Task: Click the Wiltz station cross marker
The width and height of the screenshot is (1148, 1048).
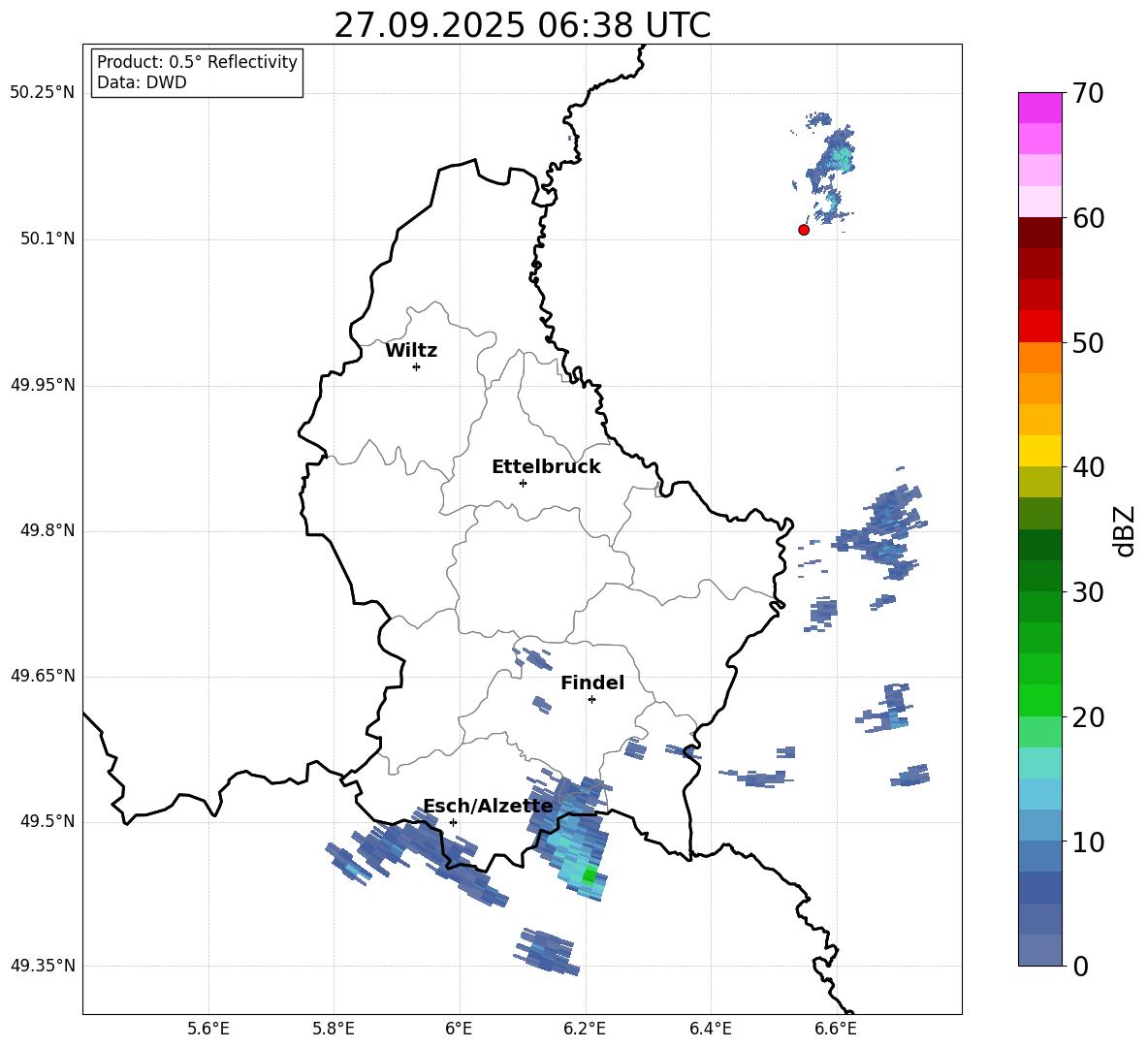Action: pyautogui.click(x=417, y=366)
